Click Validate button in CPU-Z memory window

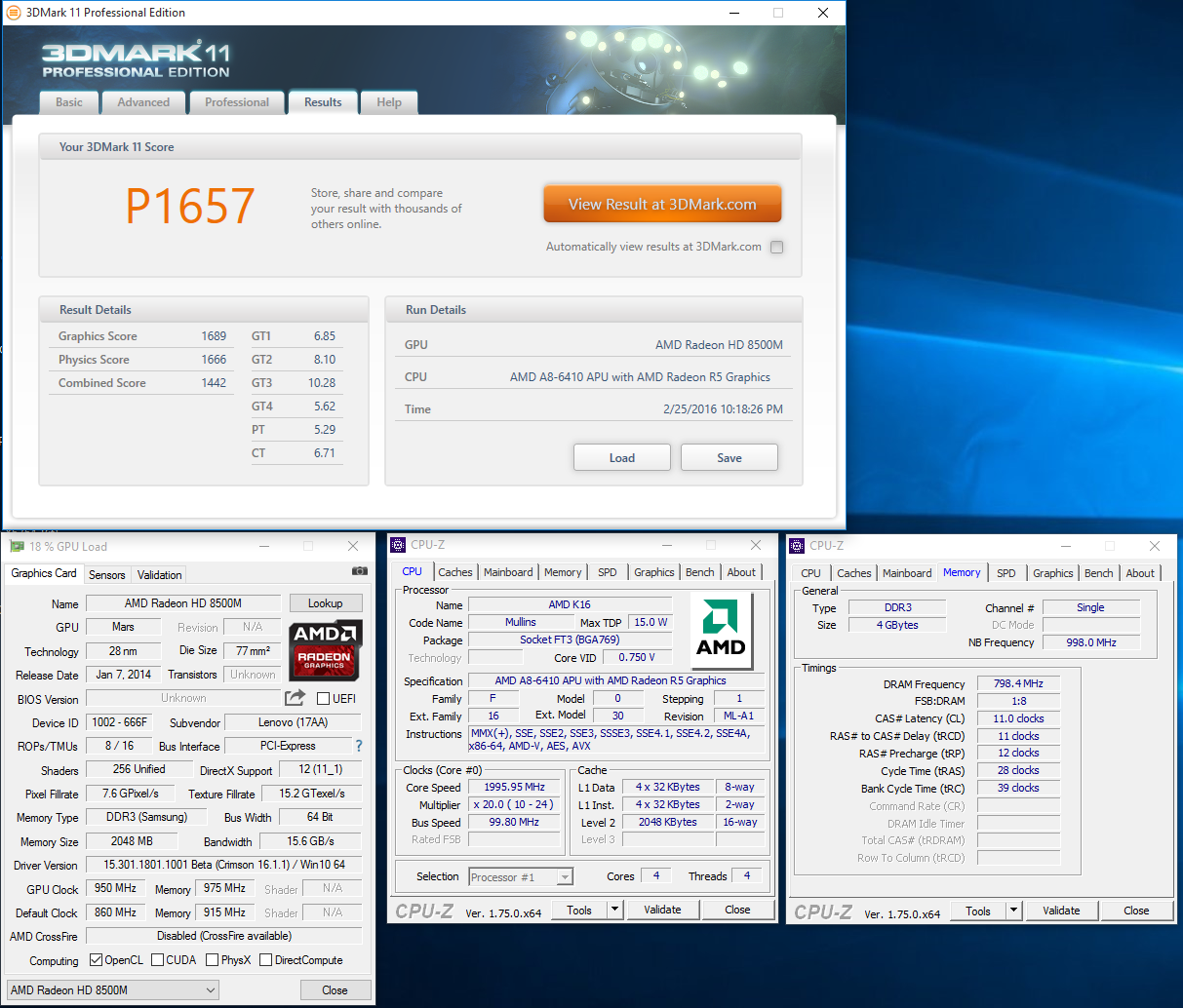point(1061,911)
